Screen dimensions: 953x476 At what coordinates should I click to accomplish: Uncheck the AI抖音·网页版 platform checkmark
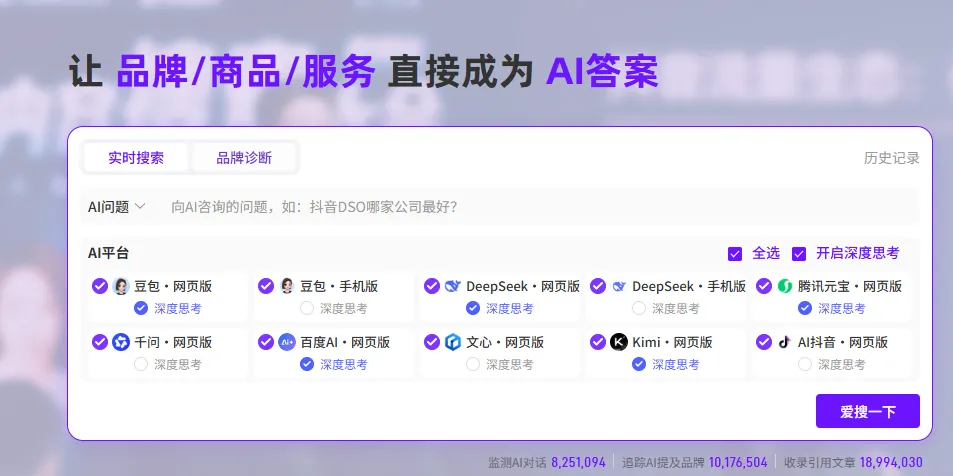(764, 342)
